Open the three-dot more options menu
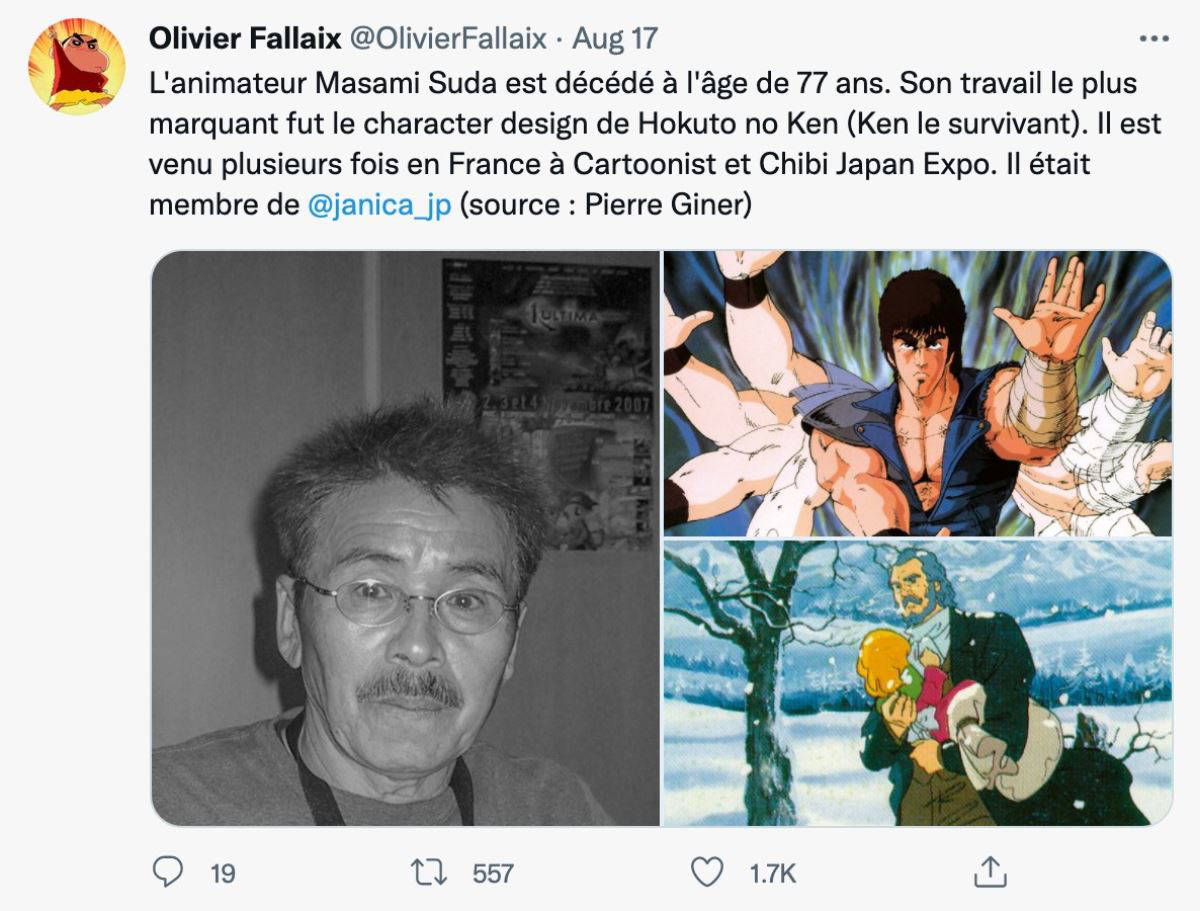Image resolution: width=1200 pixels, height=911 pixels. 1154,38
